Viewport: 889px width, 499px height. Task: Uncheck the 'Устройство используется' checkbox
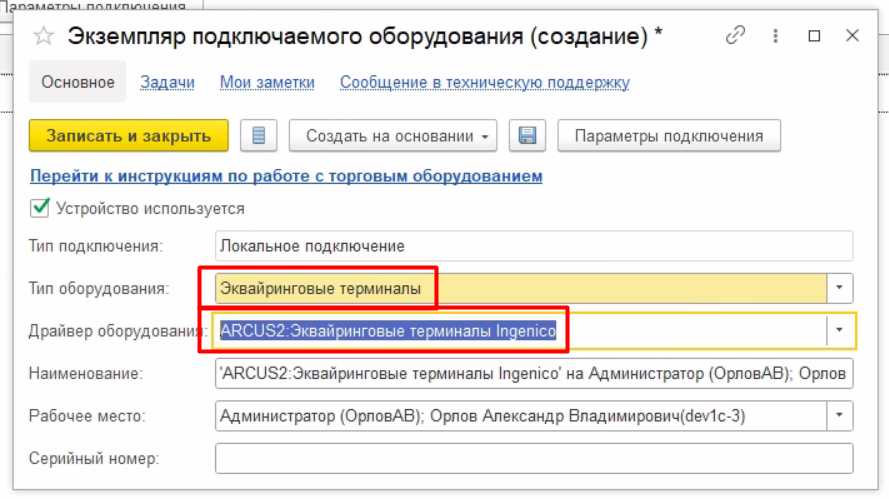(40, 208)
